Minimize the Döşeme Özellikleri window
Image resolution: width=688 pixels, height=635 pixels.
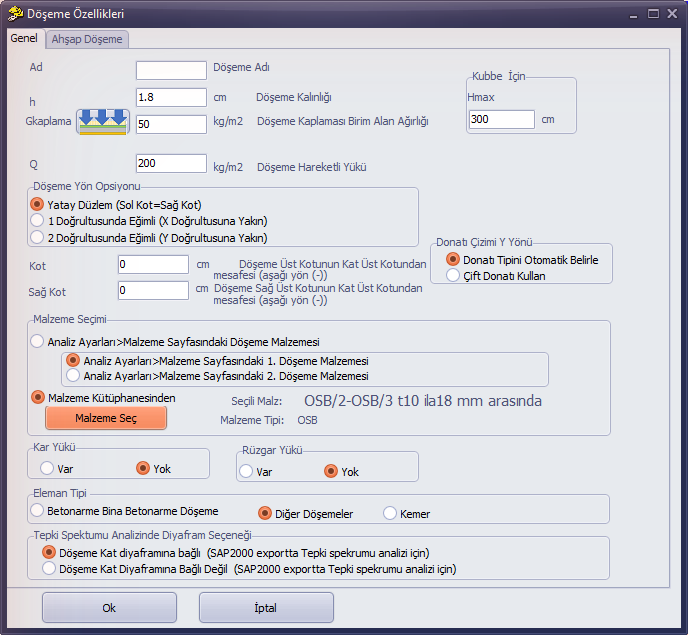click(633, 14)
